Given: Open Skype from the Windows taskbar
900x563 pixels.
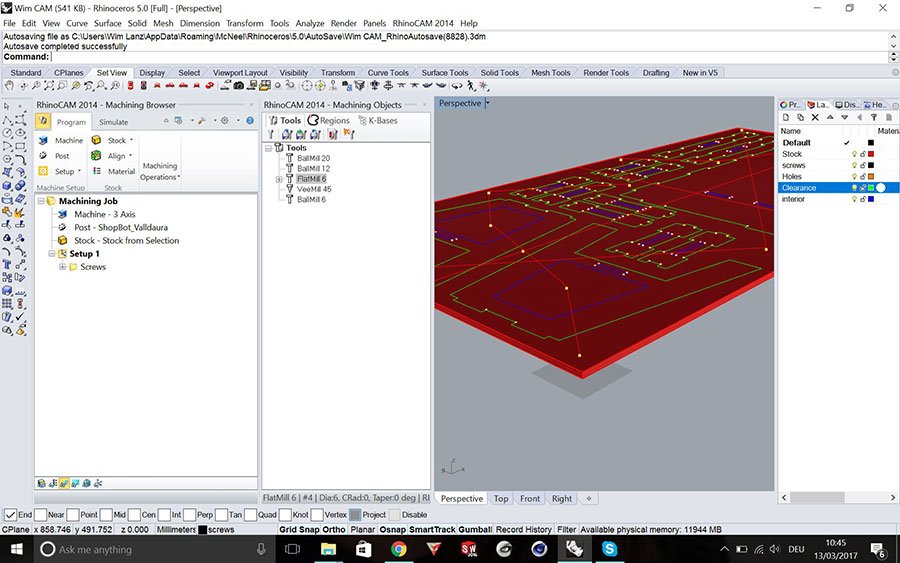Looking at the screenshot, I should click(610, 549).
